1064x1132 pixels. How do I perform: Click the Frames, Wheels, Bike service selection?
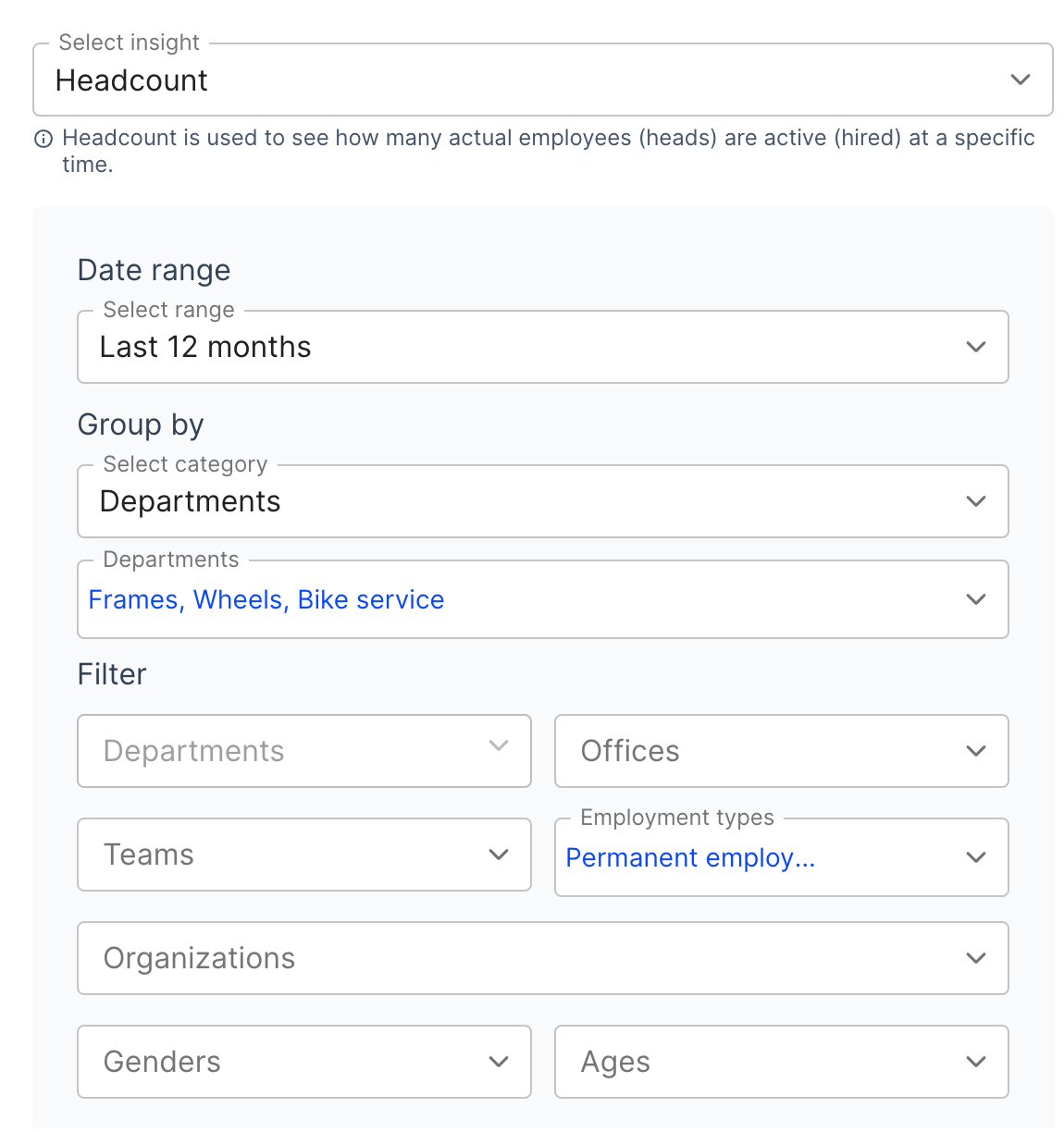pyautogui.click(x=266, y=600)
